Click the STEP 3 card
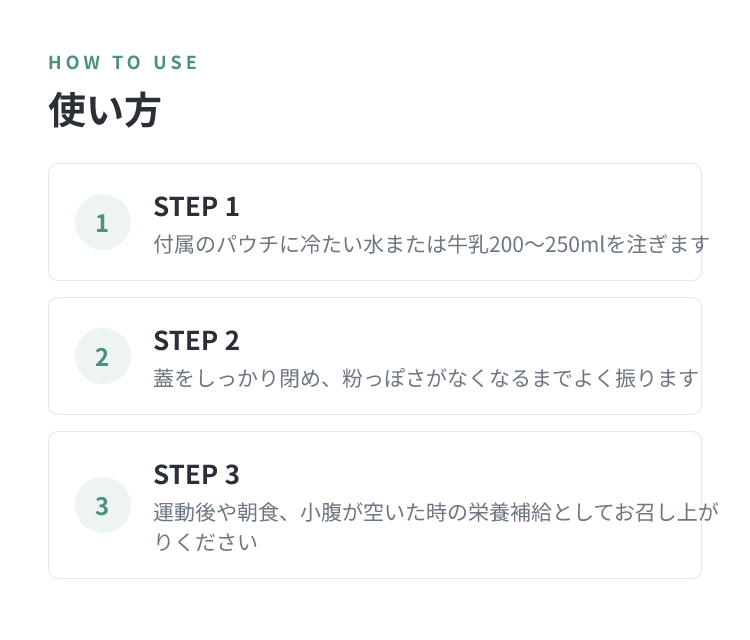 tap(375, 505)
